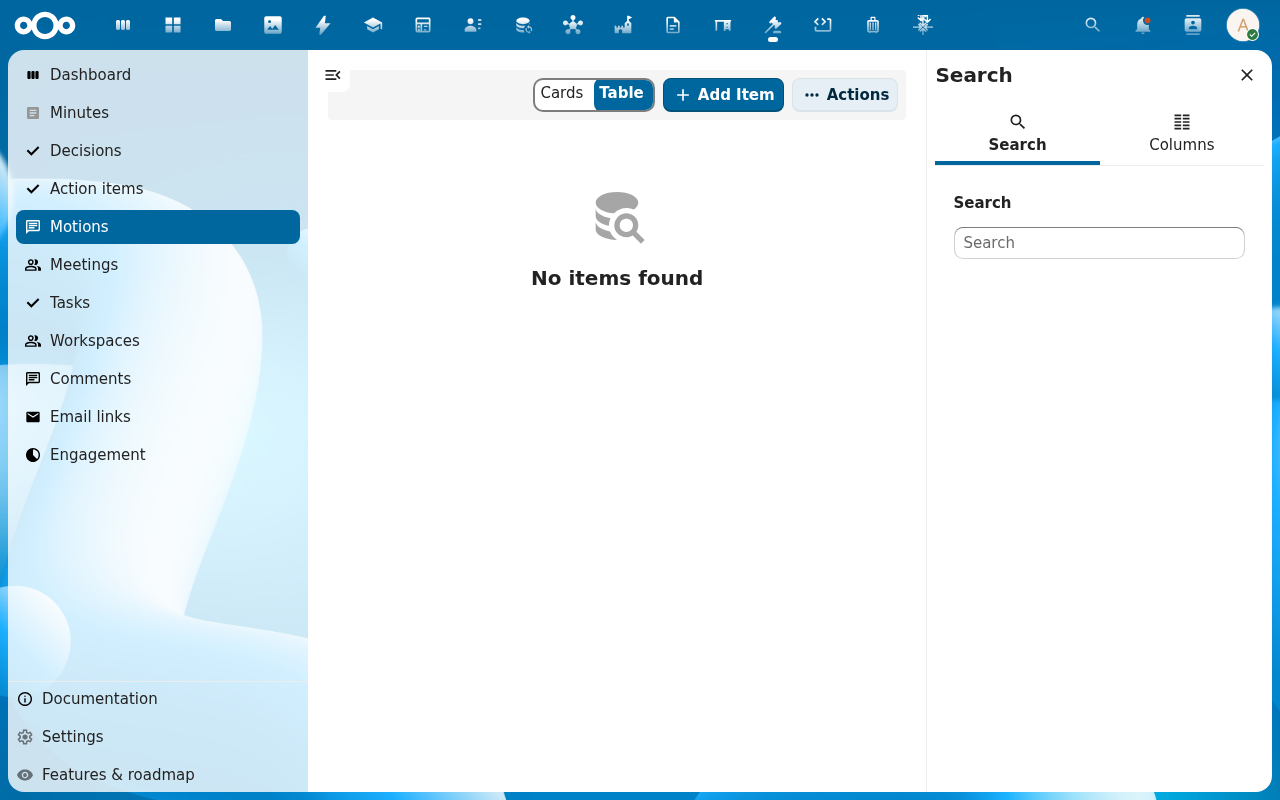Image resolution: width=1280 pixels, height=800 pixels.
Task: Focus the Search input field
Action: click(x=1099, y=243)
